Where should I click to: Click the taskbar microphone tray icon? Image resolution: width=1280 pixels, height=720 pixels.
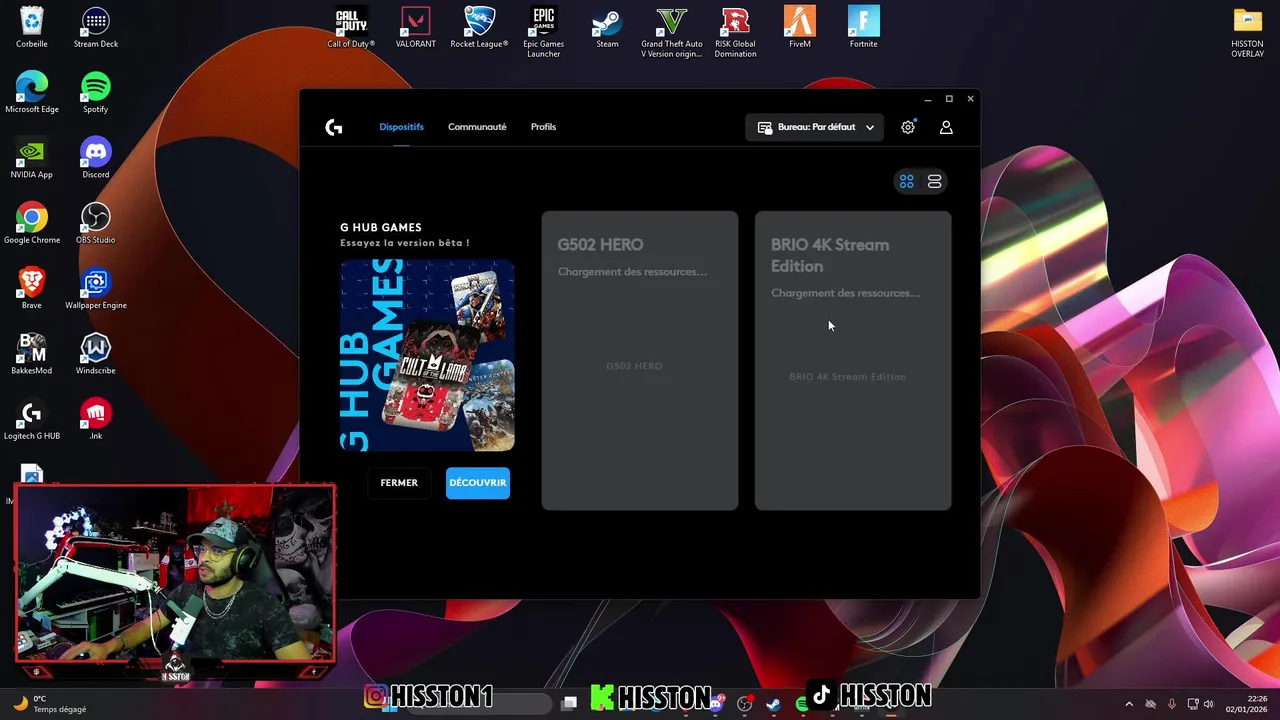point(1172,704)
